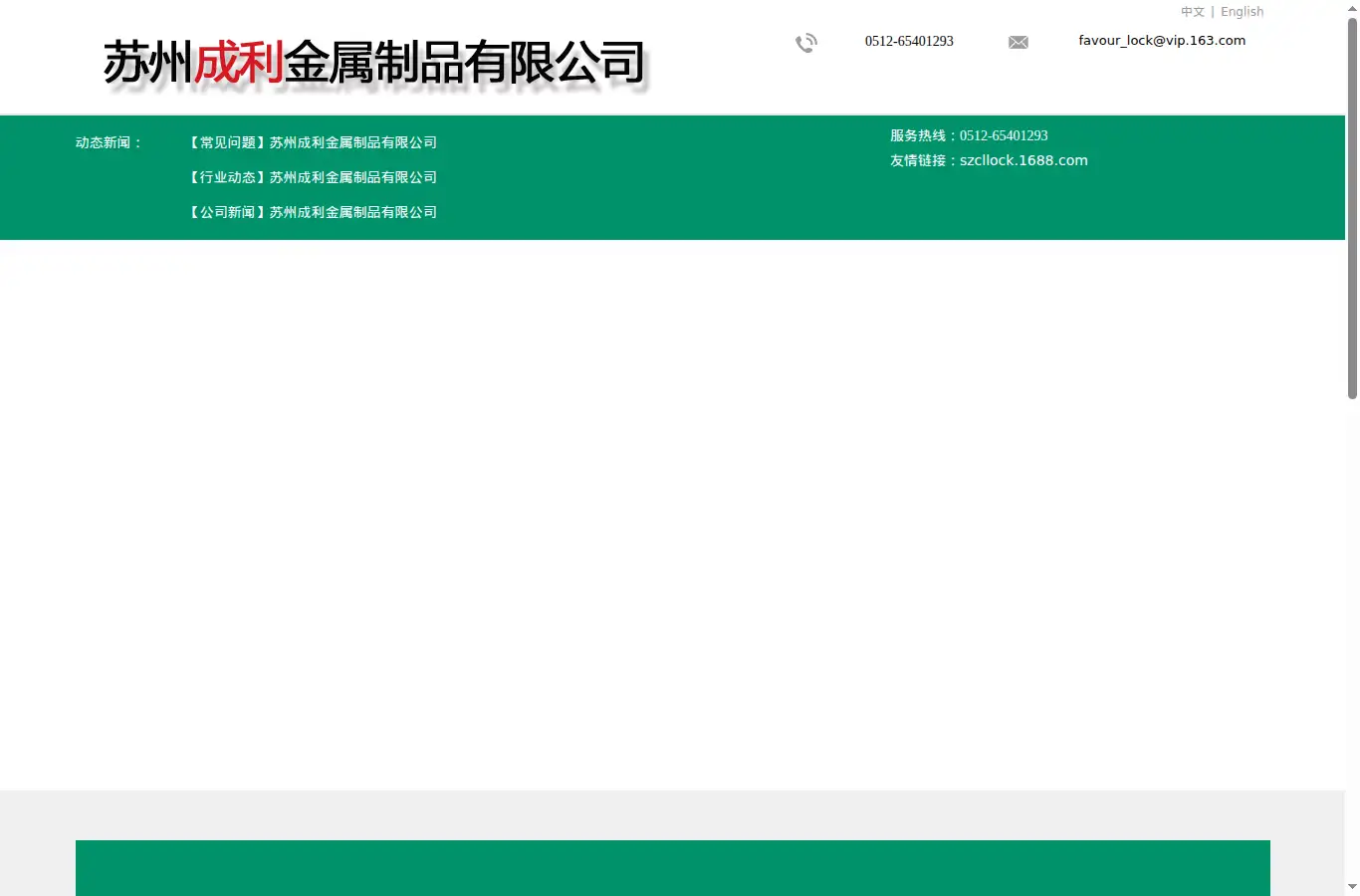The image size is (1360, 896).
Task: Open the 【公司新闻】 news item
Action: (312, 212)
